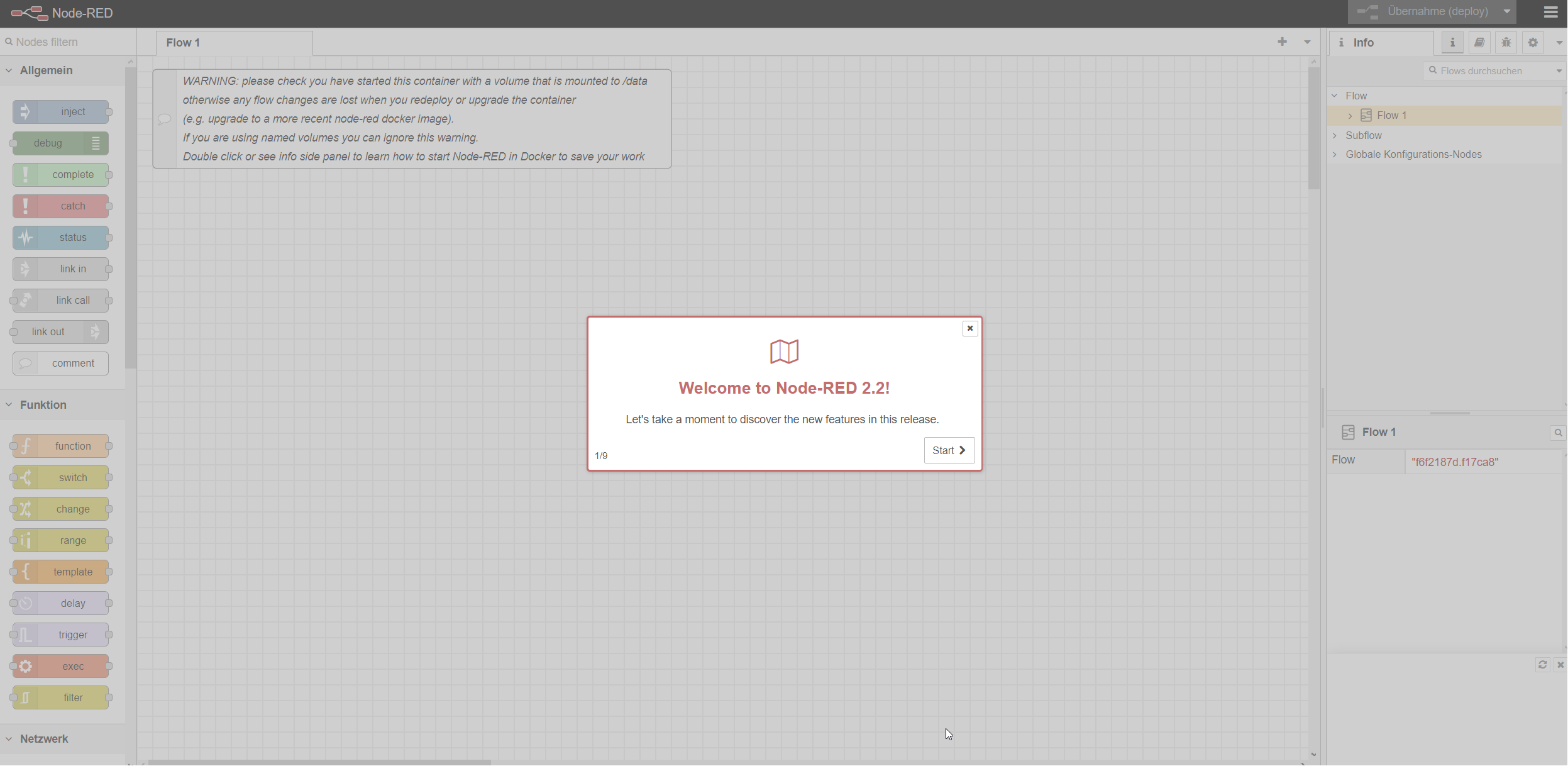Image resolution: width=1568 pixels, height=766 pixels.
Task: Close the welcome tour dialog
Action: pos(969,328)
